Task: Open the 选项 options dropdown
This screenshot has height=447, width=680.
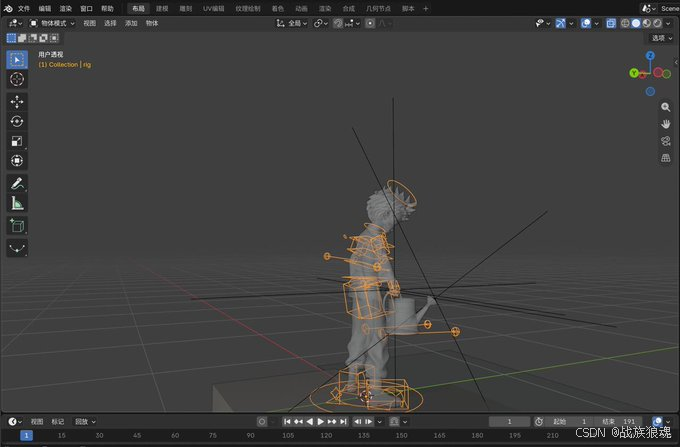Action: (x=662, y=38)
